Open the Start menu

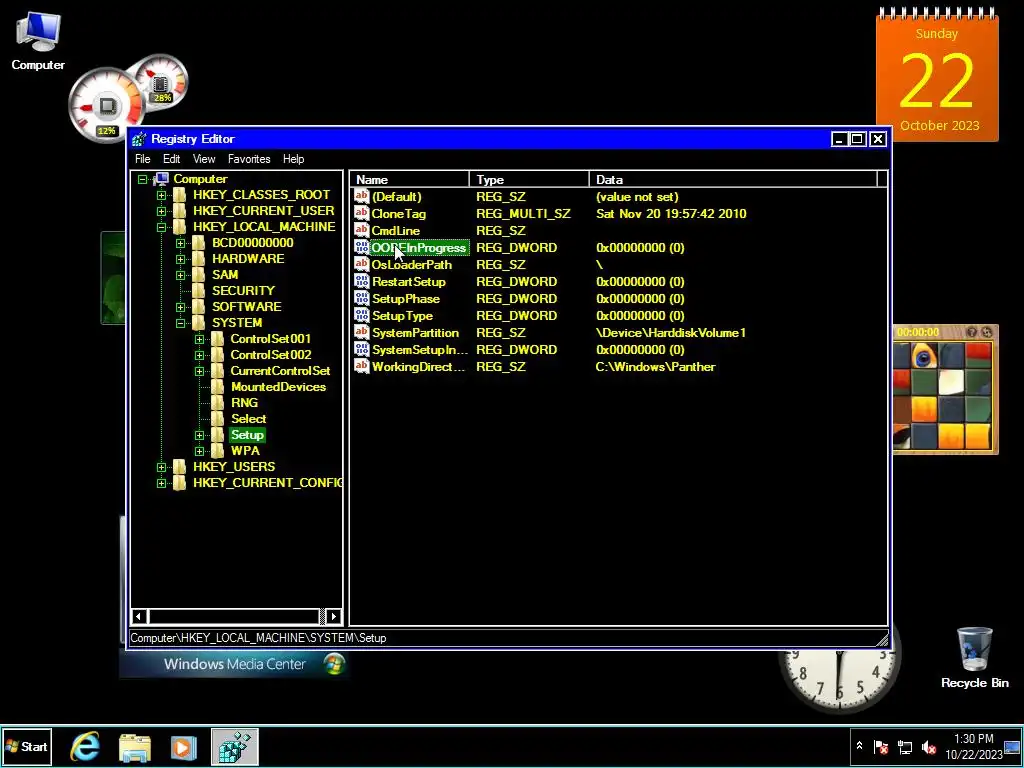point(27,746)
